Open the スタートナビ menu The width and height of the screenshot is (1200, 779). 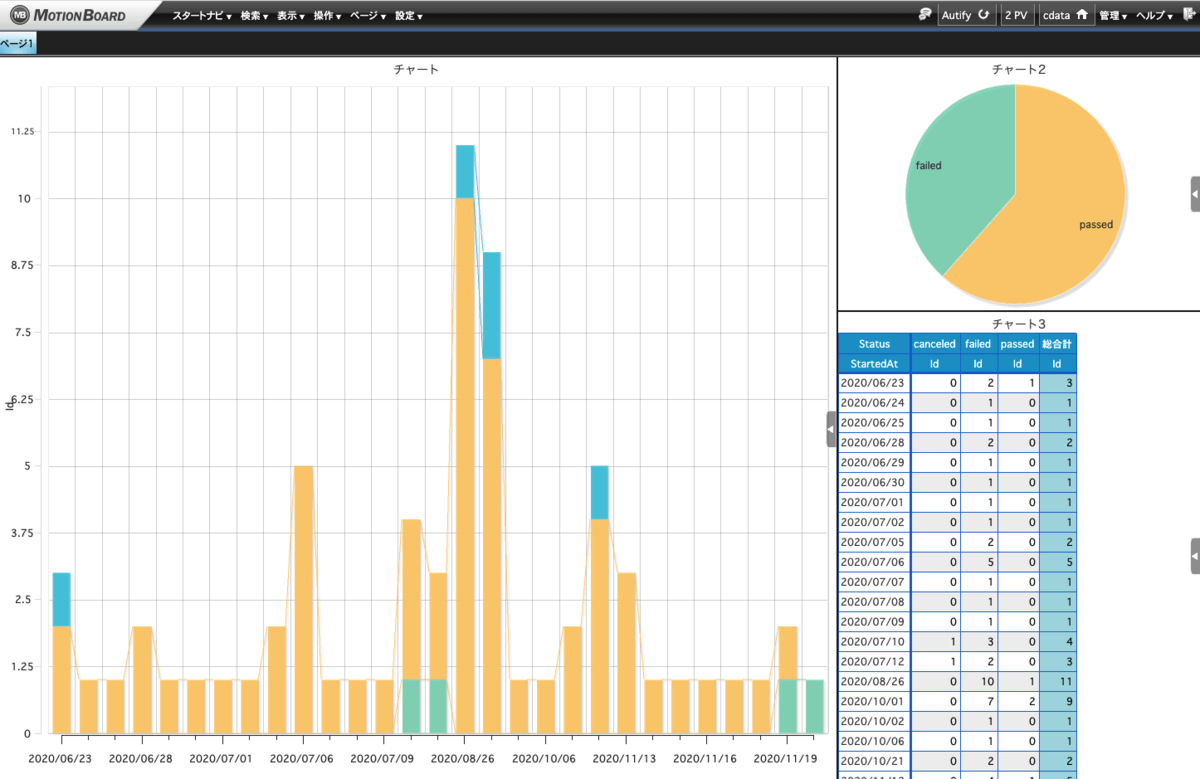pos(201,16)
